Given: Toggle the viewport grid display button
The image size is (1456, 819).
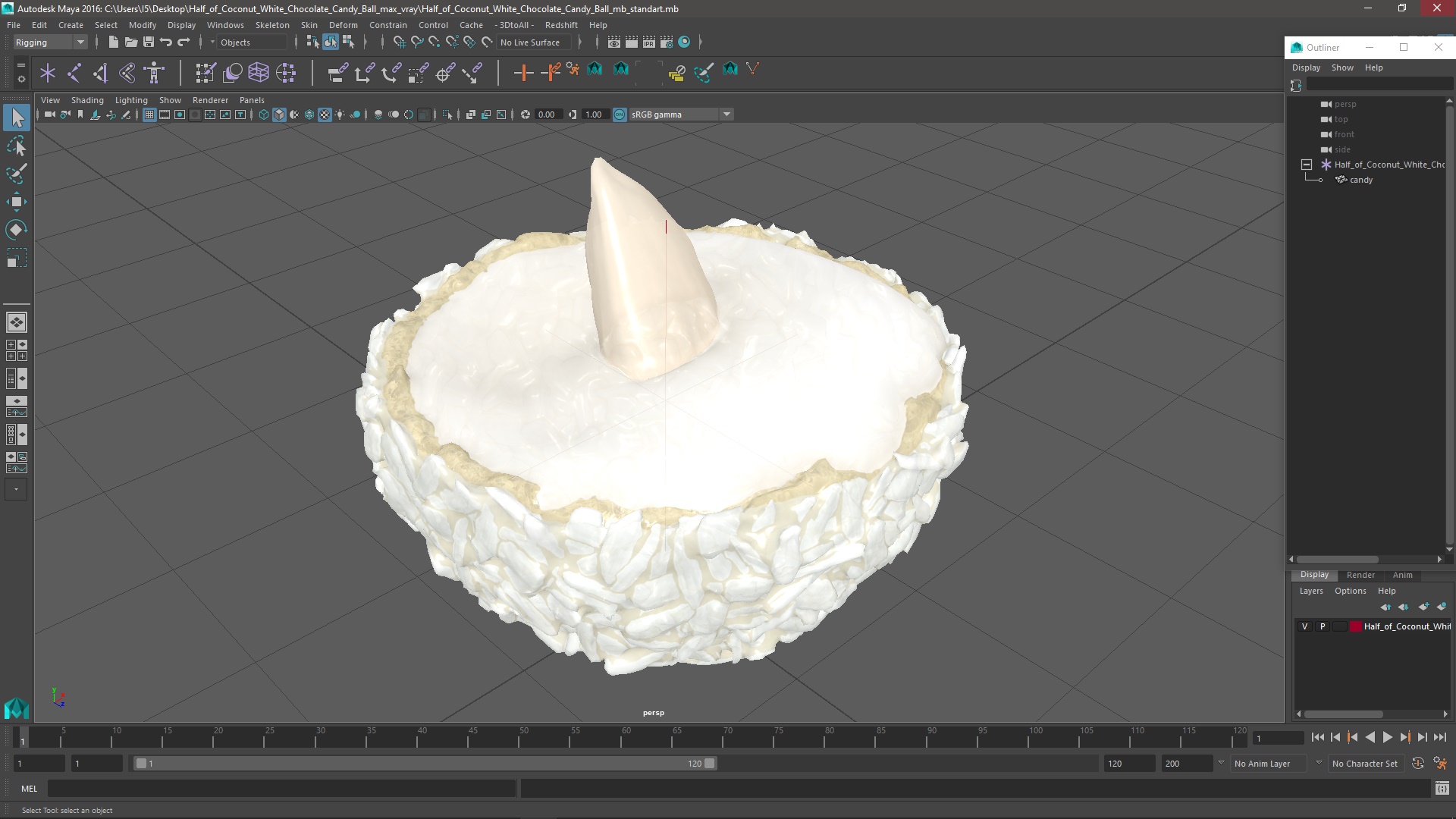Looking at the screenshot, I should [149, 115].
